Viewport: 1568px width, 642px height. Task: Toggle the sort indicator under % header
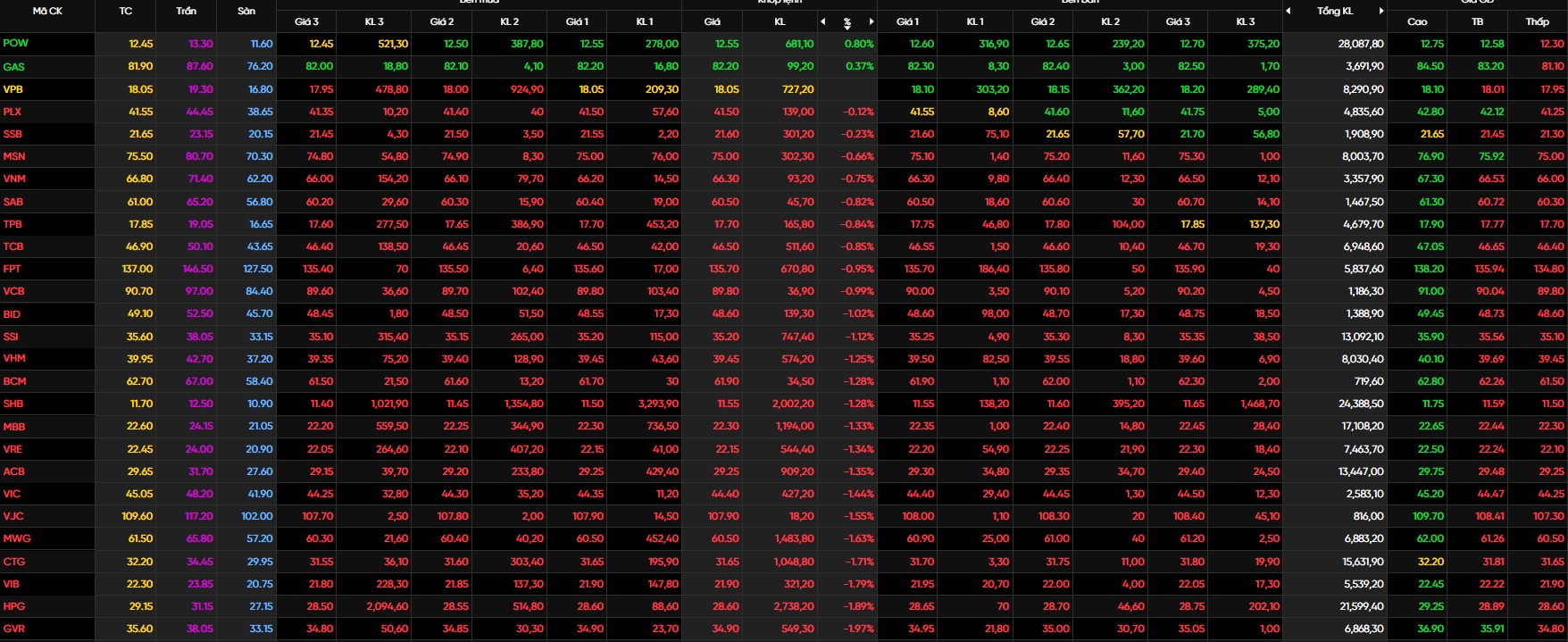[847, 27]
